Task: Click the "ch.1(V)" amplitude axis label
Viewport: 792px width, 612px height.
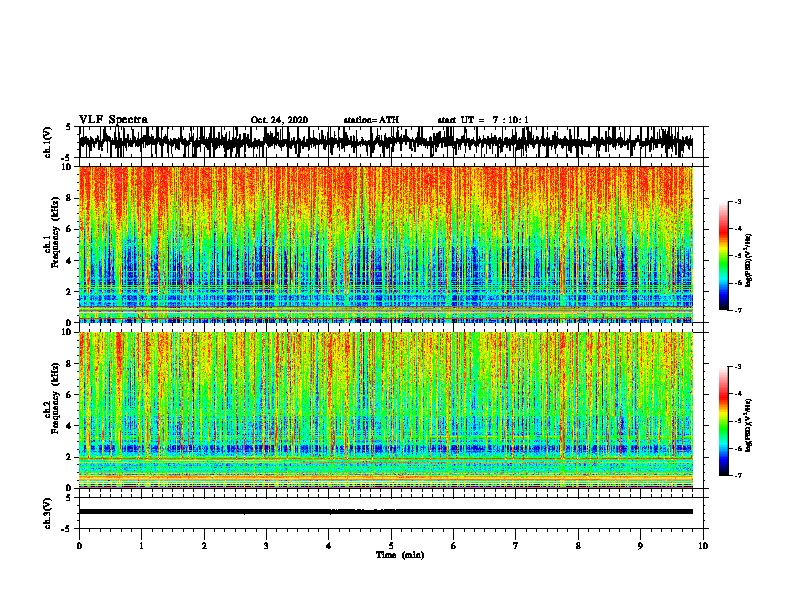Action: click(x=48, y=142)
